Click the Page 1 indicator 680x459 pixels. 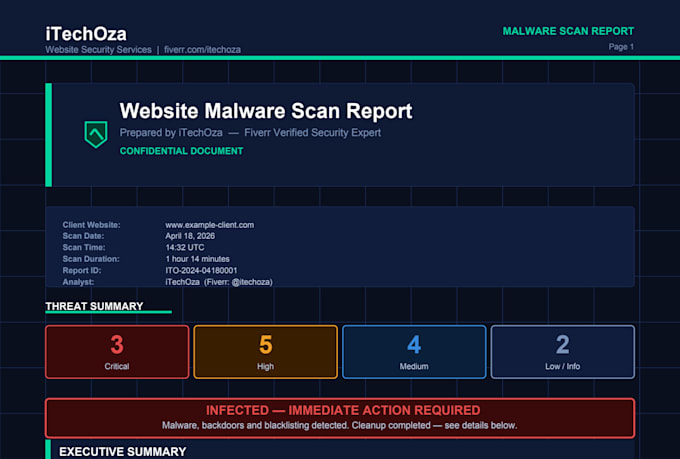[621, 46]
